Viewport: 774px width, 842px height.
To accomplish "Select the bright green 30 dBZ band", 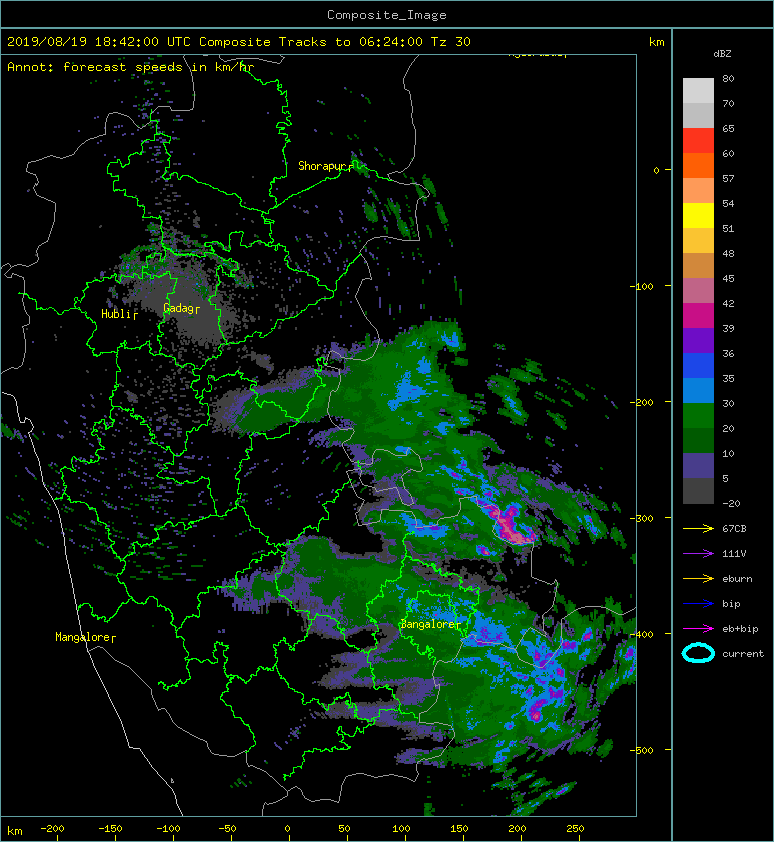I will coord(698,415).
